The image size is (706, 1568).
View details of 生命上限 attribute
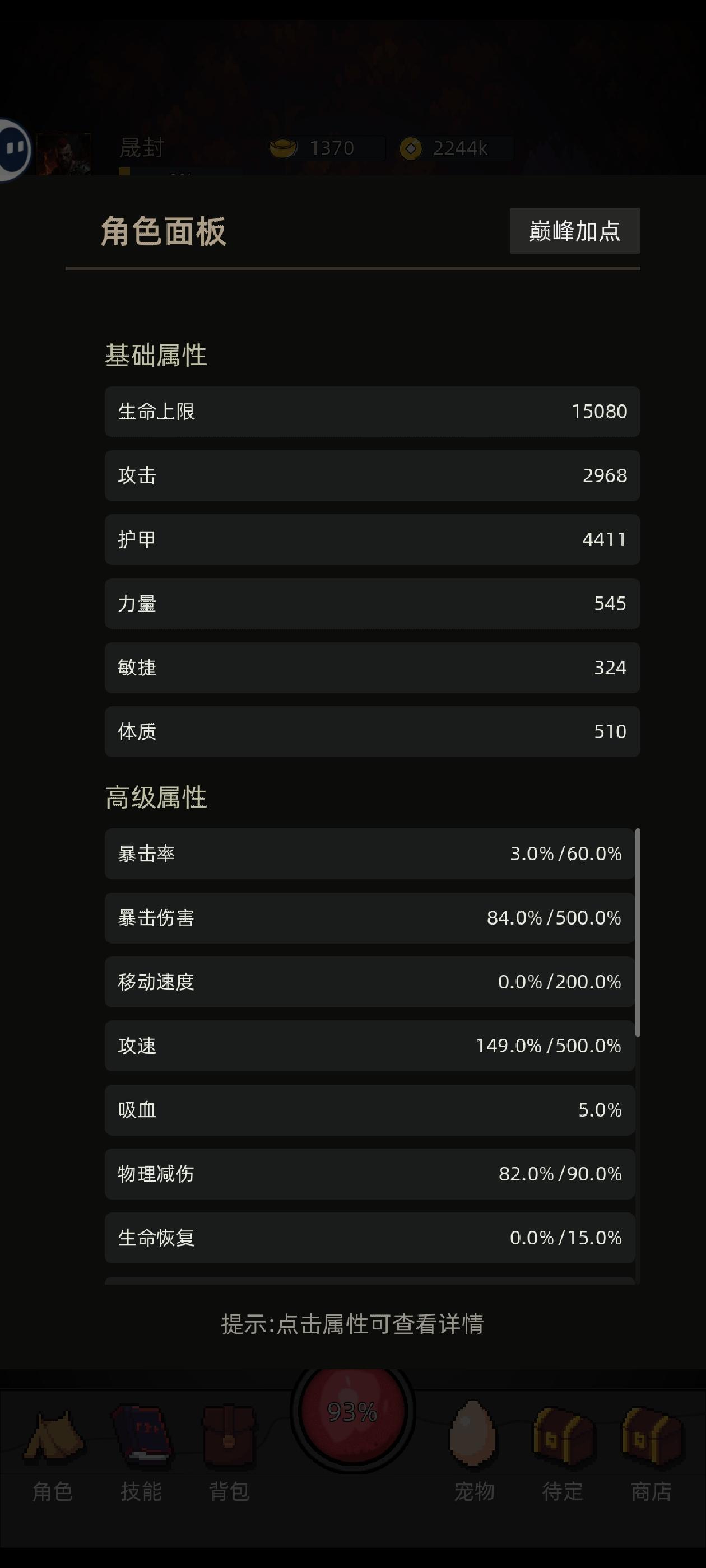coord(372,412)
